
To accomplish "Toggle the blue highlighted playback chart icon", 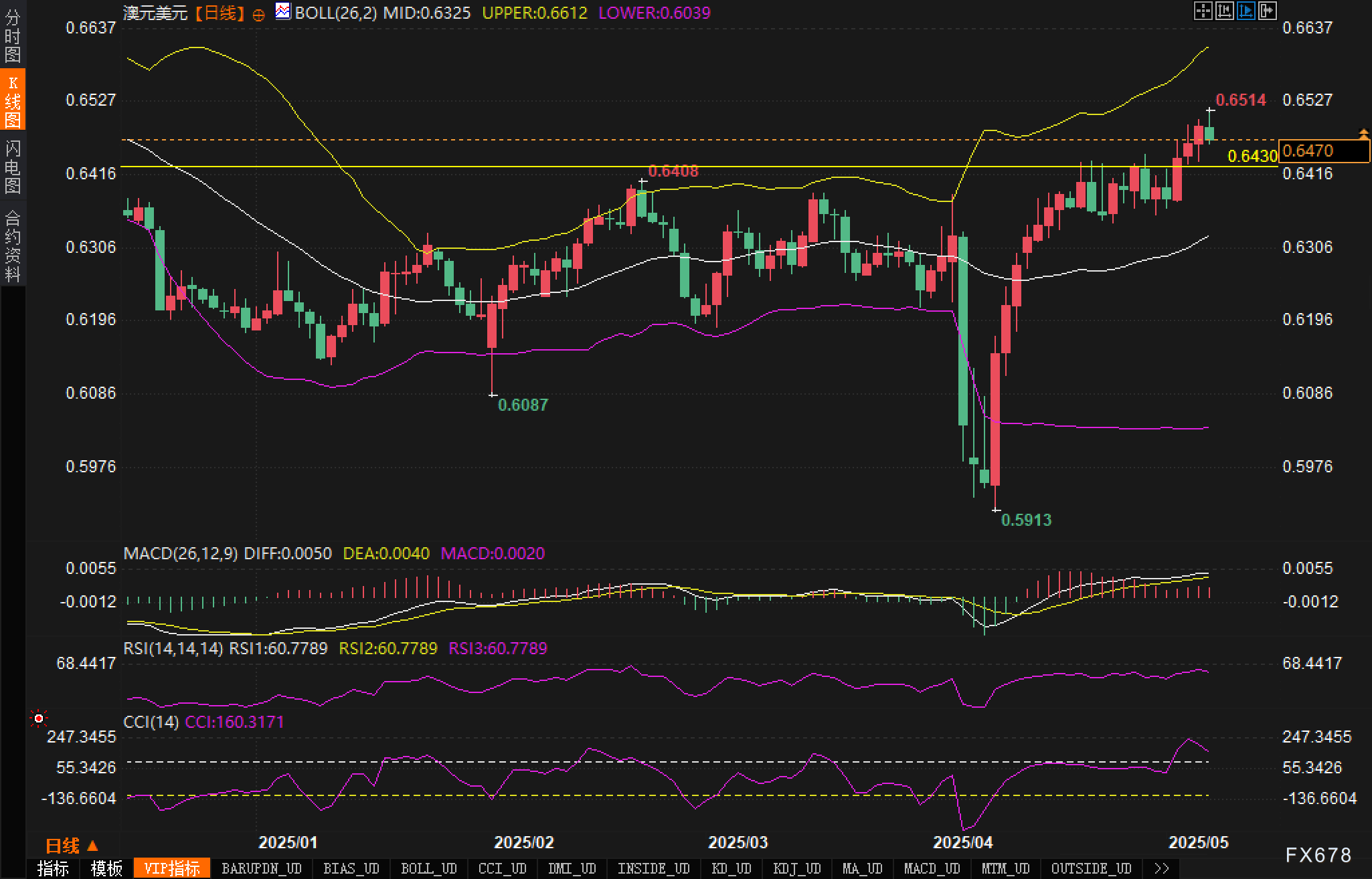I will (1246, 11).
